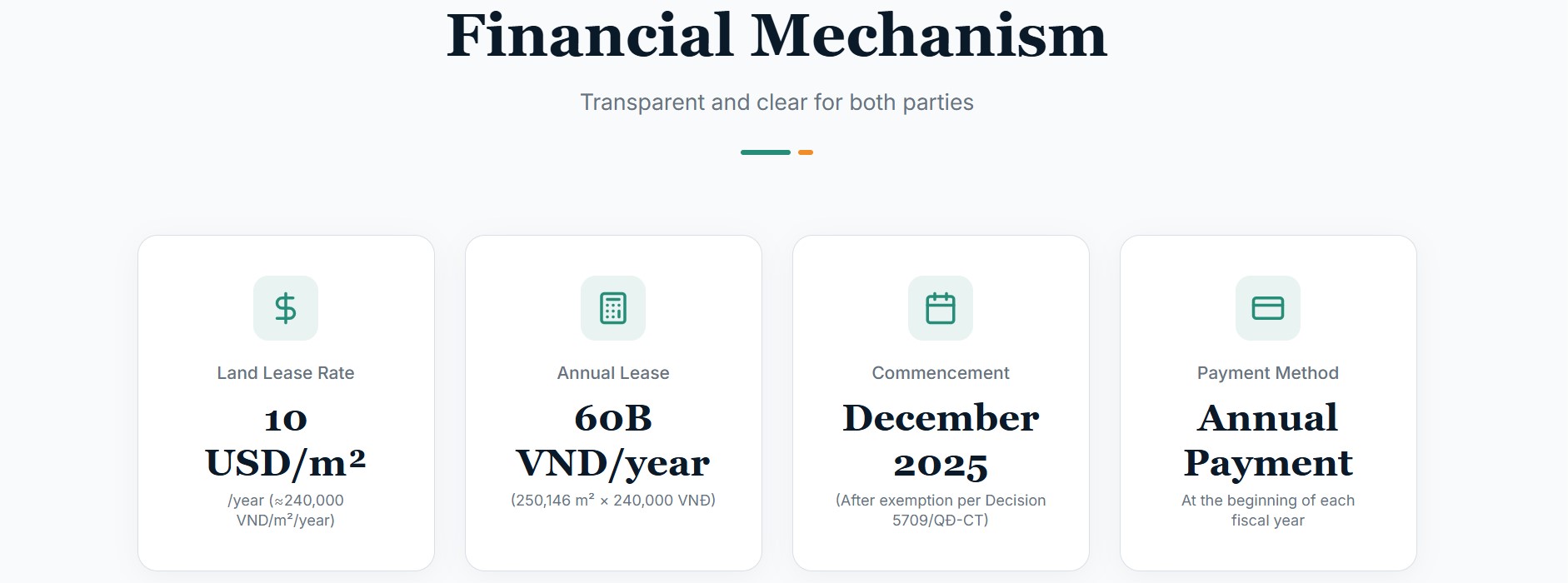
Task: Click the calculator icon above Annual Lease
Action: pyautogui.click(x=613, y=308)
